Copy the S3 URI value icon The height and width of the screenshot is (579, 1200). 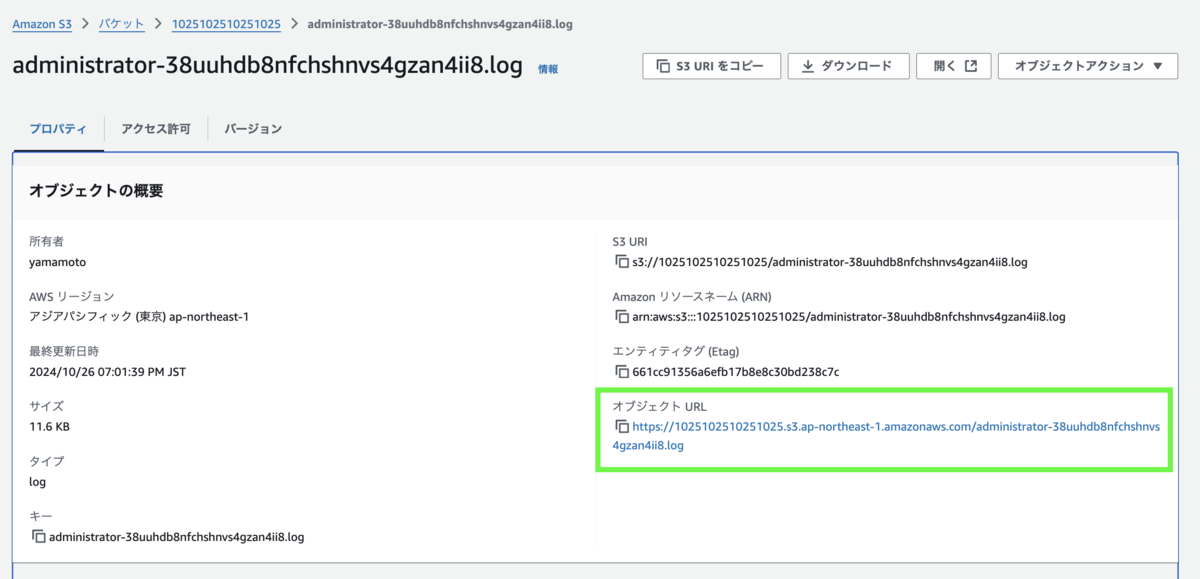click(621, 262)
